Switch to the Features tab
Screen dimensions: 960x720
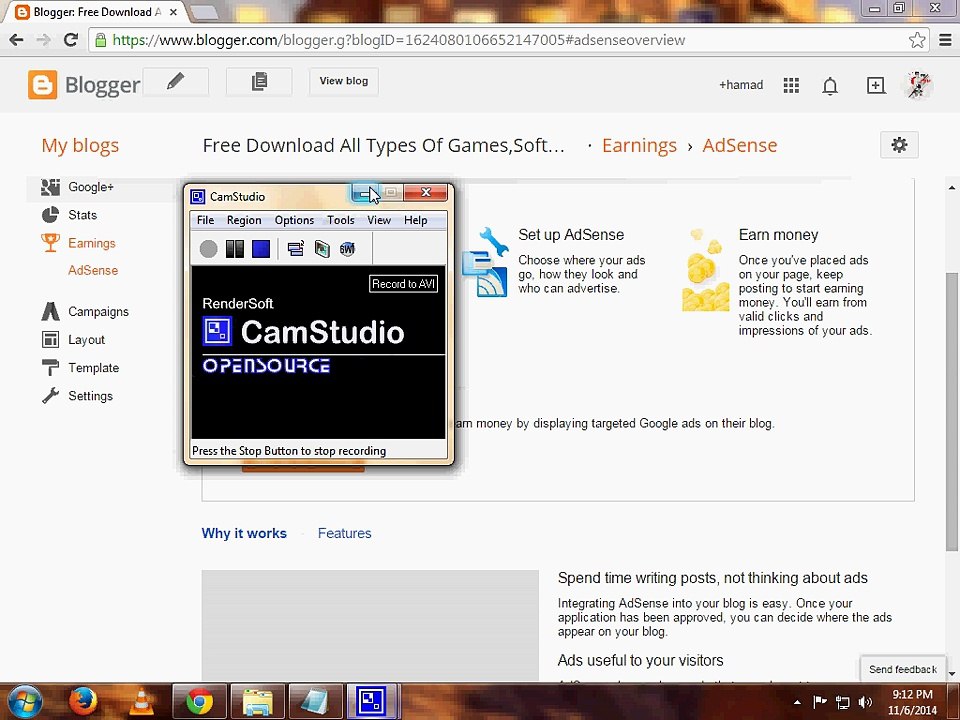pyautogui.click(x=344, y=533)
